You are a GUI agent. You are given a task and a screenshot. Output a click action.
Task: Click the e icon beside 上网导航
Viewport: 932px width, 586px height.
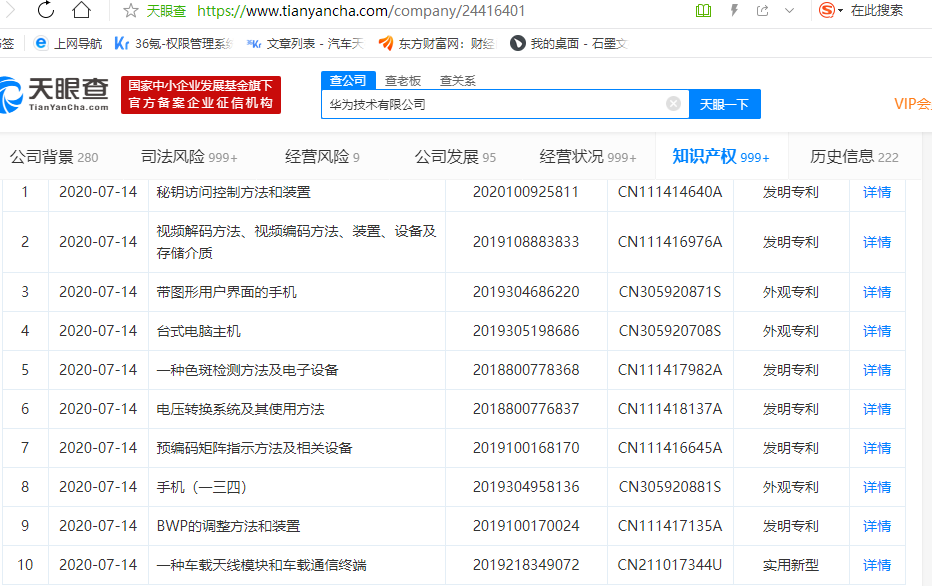tap(40, 43)
